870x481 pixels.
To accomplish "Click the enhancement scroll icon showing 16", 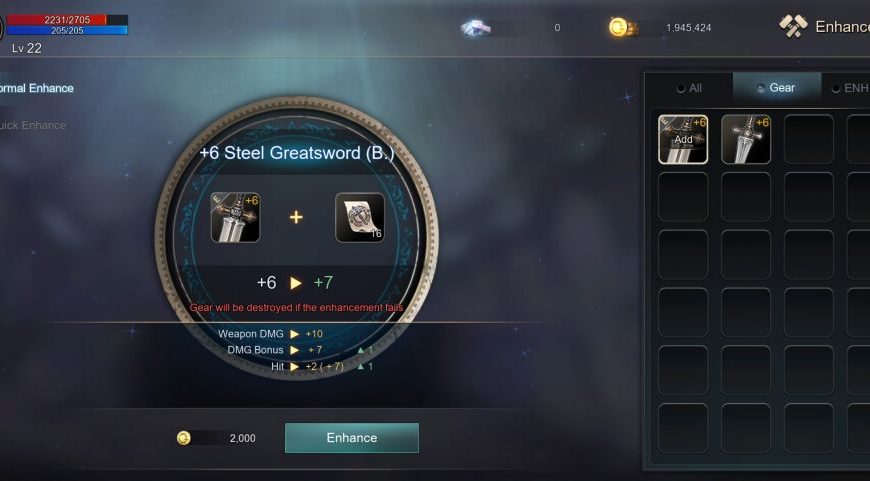I will click(x=360, y=217).
